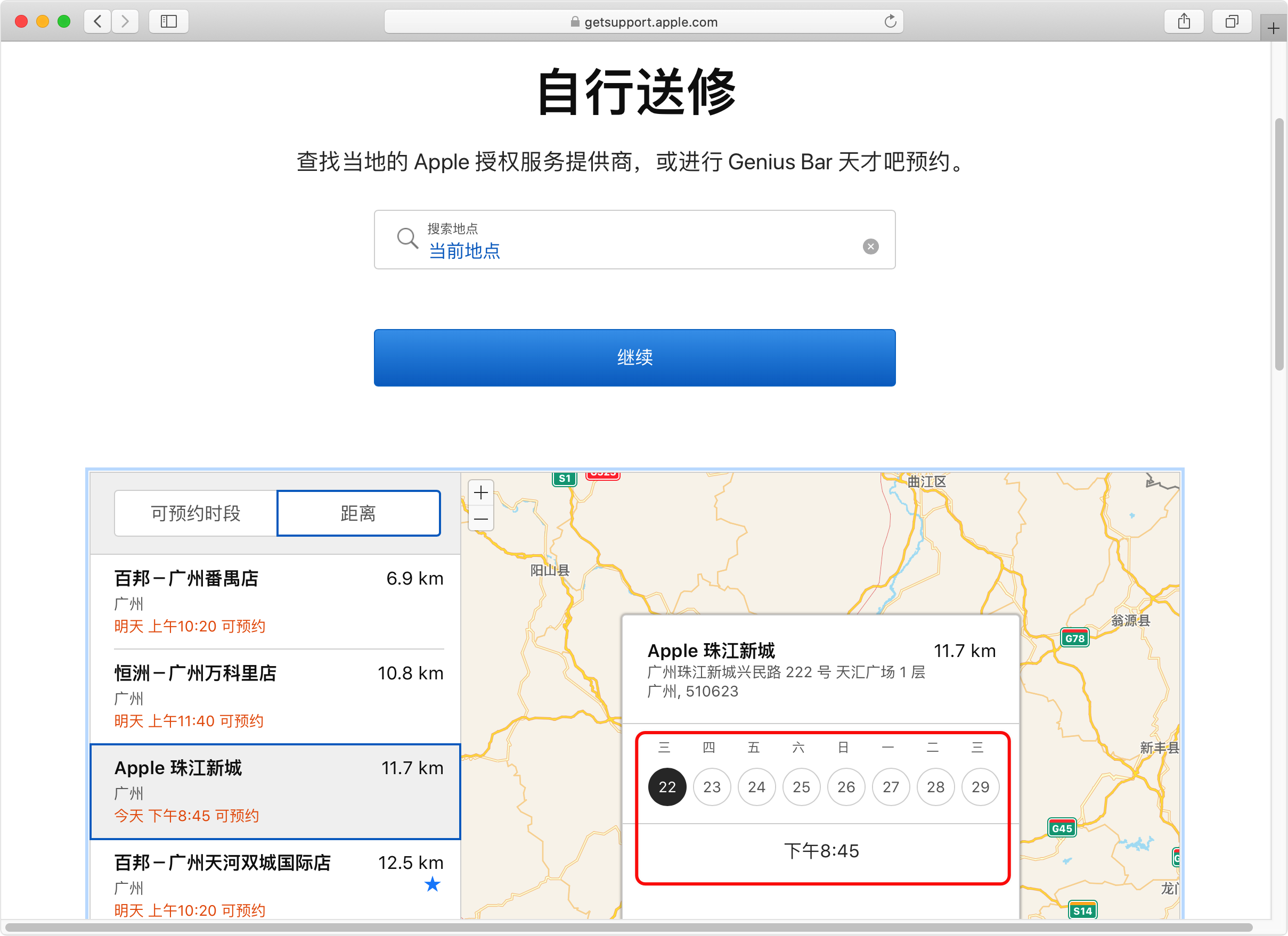Toggle the Safari sidebar icon
This screenshot has height=936, width=1288.
point(169,22)
